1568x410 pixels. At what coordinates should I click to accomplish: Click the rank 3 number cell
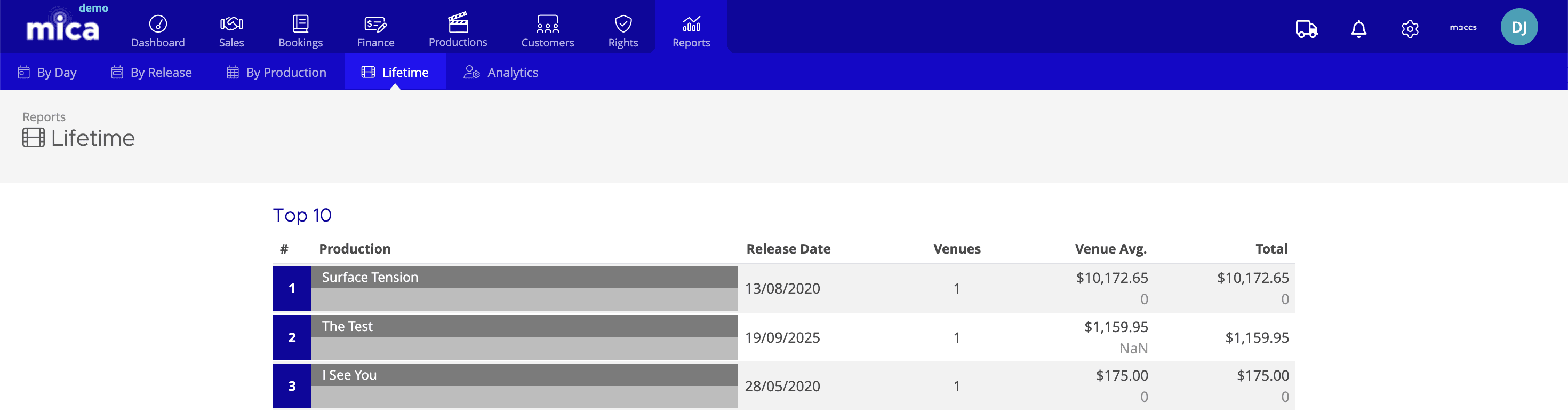pos(292,385)
